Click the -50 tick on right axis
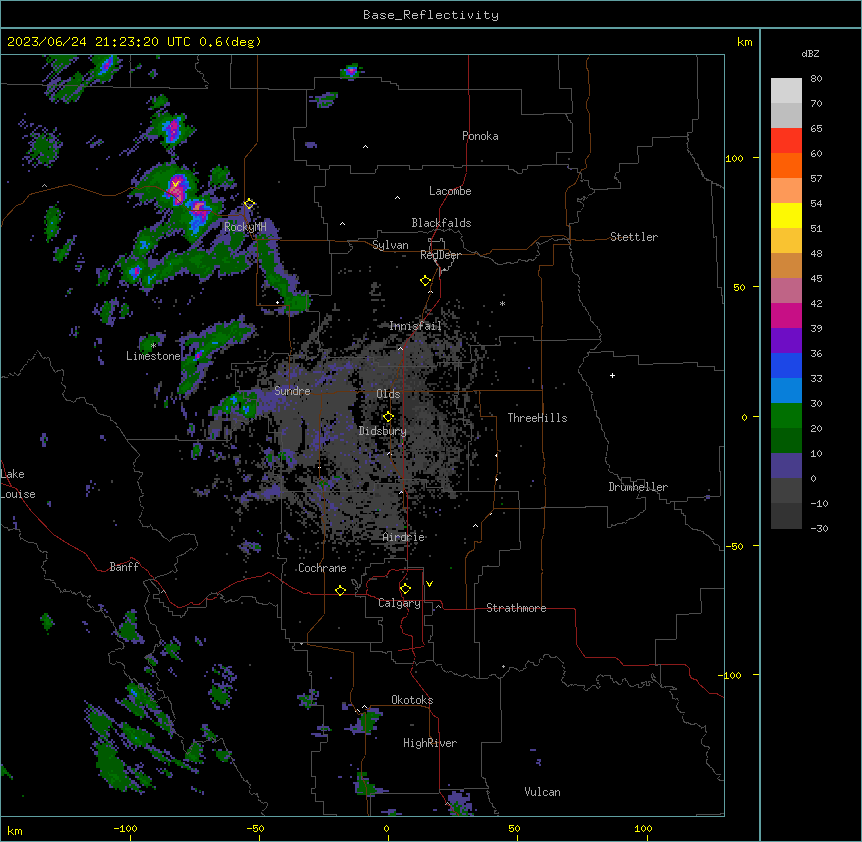The image size is (862, 842). coord(734,546)
